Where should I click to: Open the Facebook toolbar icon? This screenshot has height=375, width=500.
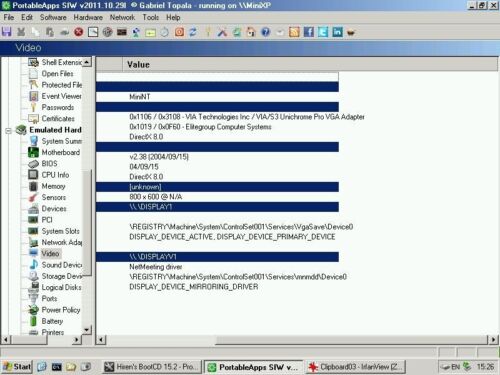[x=309, y=32]
